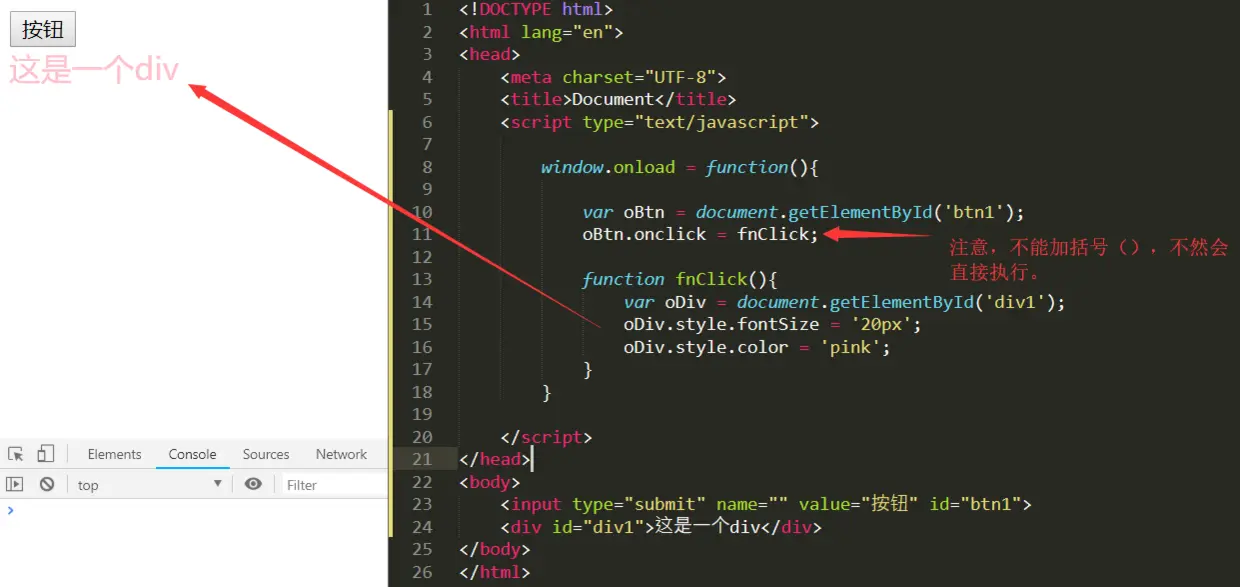Viewport: 1240px width, 587px height.
Task: Switch to the Console tab
Action: 192,454
